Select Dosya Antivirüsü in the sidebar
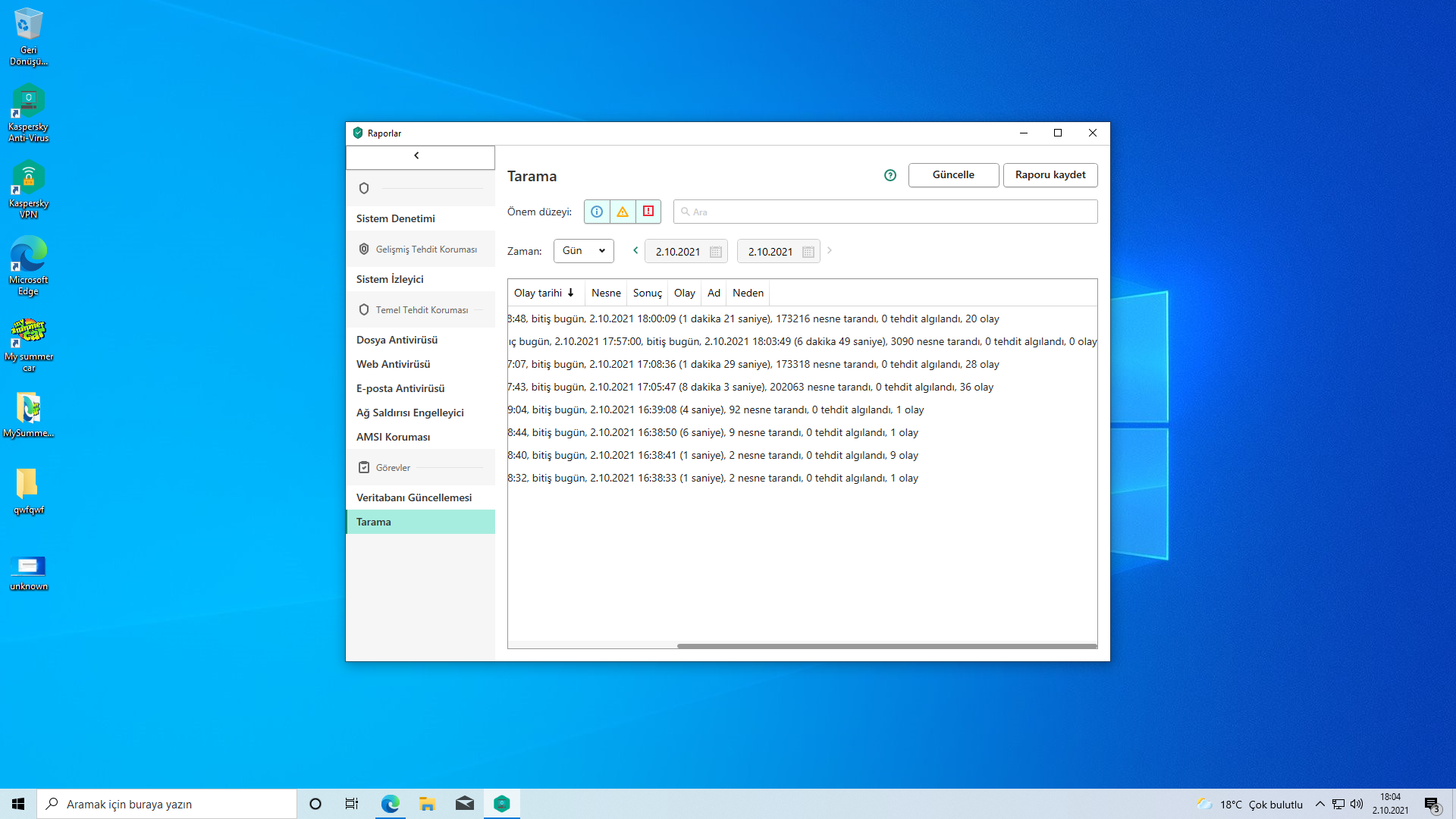This screenshot has width=1456, height=819. (x=397, y=340)
